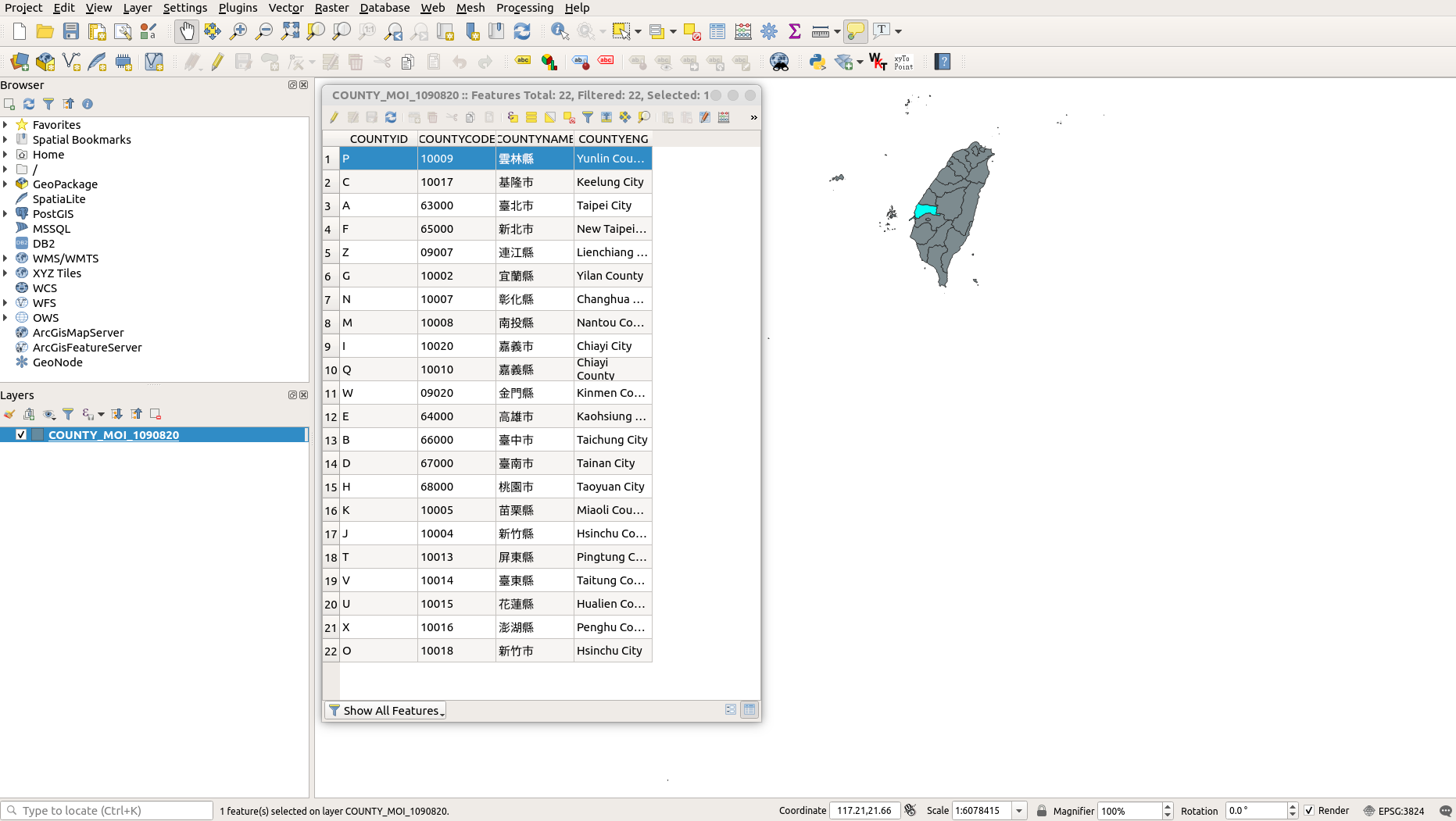Click Select/filter features using form icon in the attribute table

(x=587, y=117)
